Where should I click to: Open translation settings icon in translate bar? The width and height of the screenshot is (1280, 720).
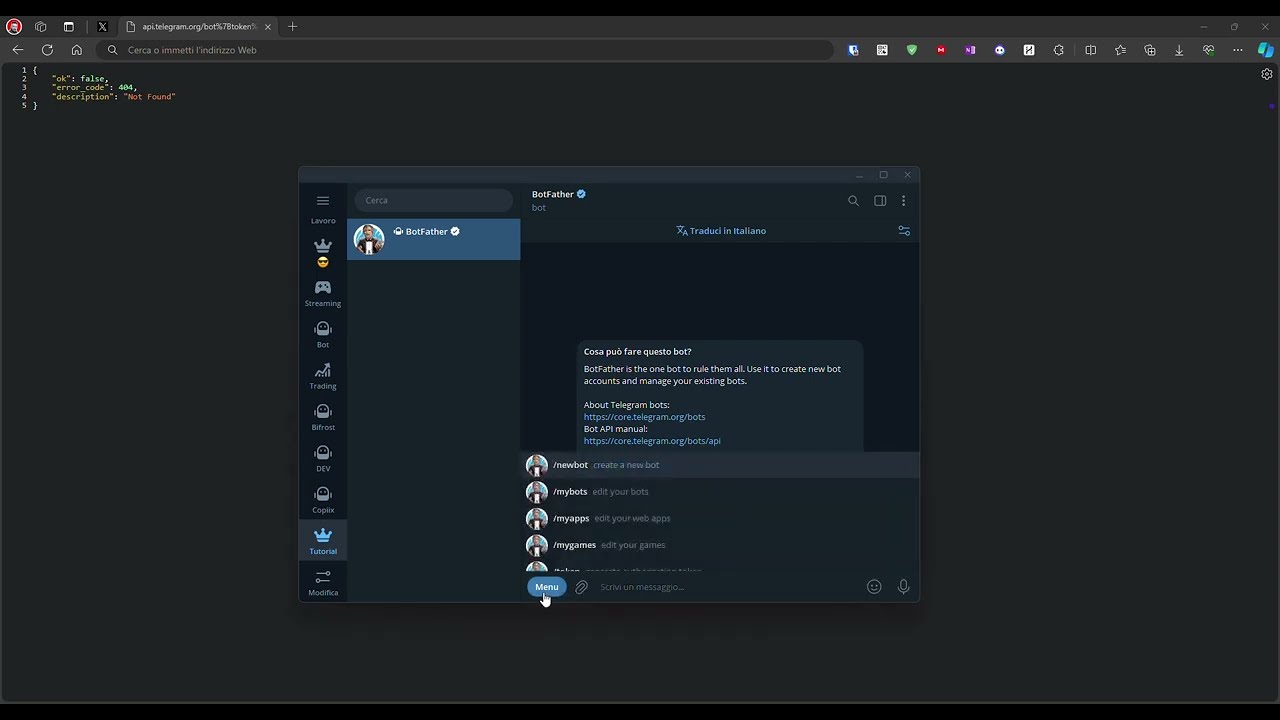click(x=904, y=231)
